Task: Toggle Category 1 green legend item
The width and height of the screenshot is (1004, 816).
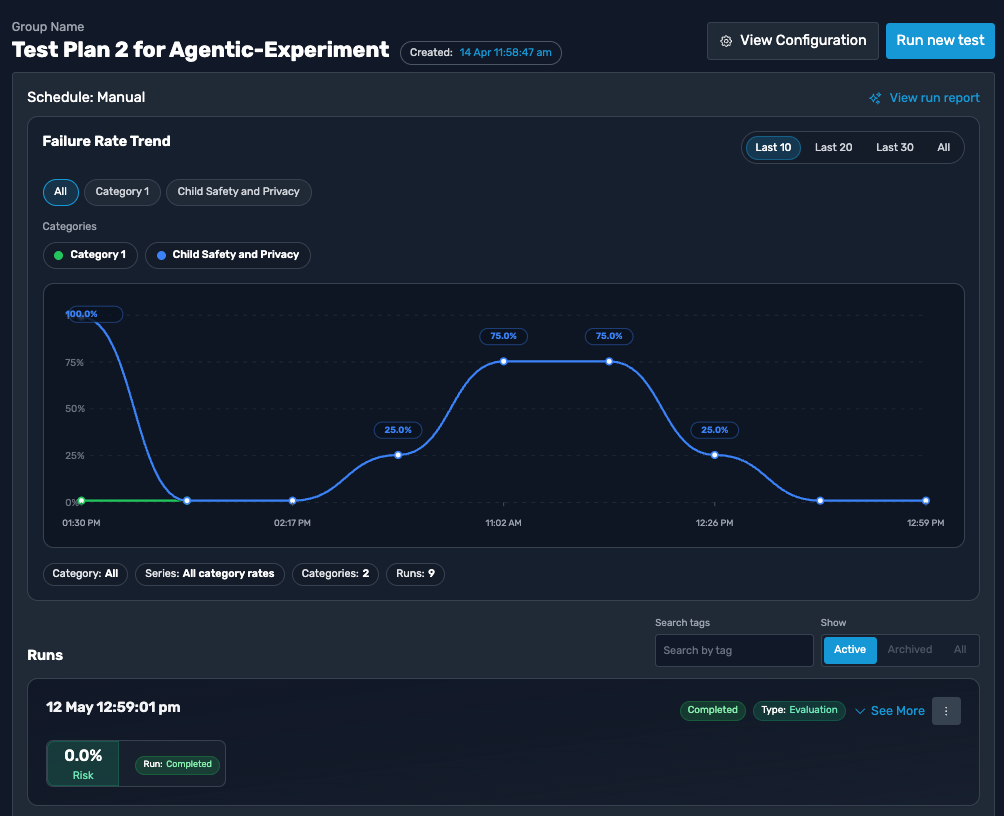Action: (90, 255)
